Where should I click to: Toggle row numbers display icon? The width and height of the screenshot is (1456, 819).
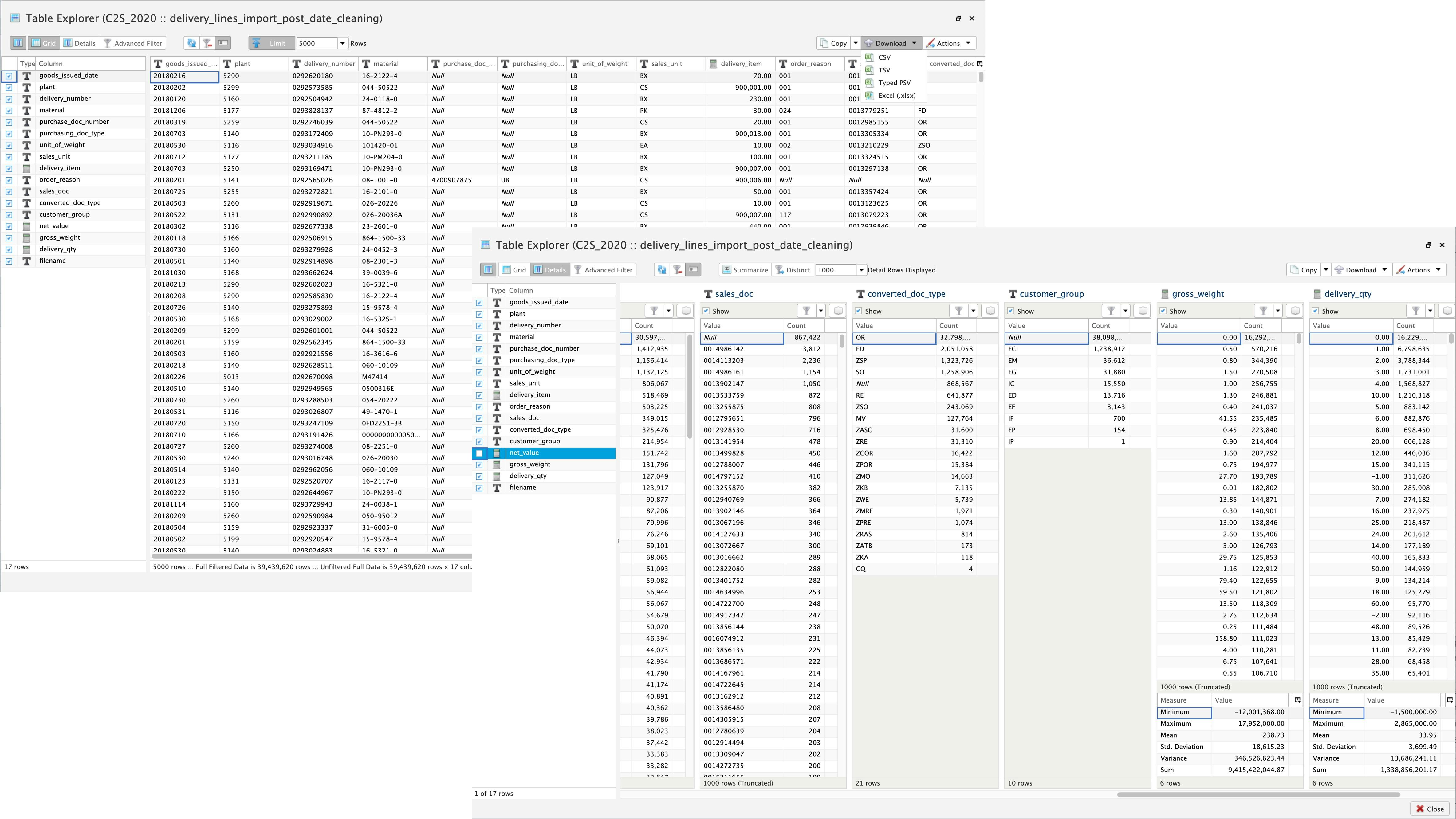tap(223, 43)
